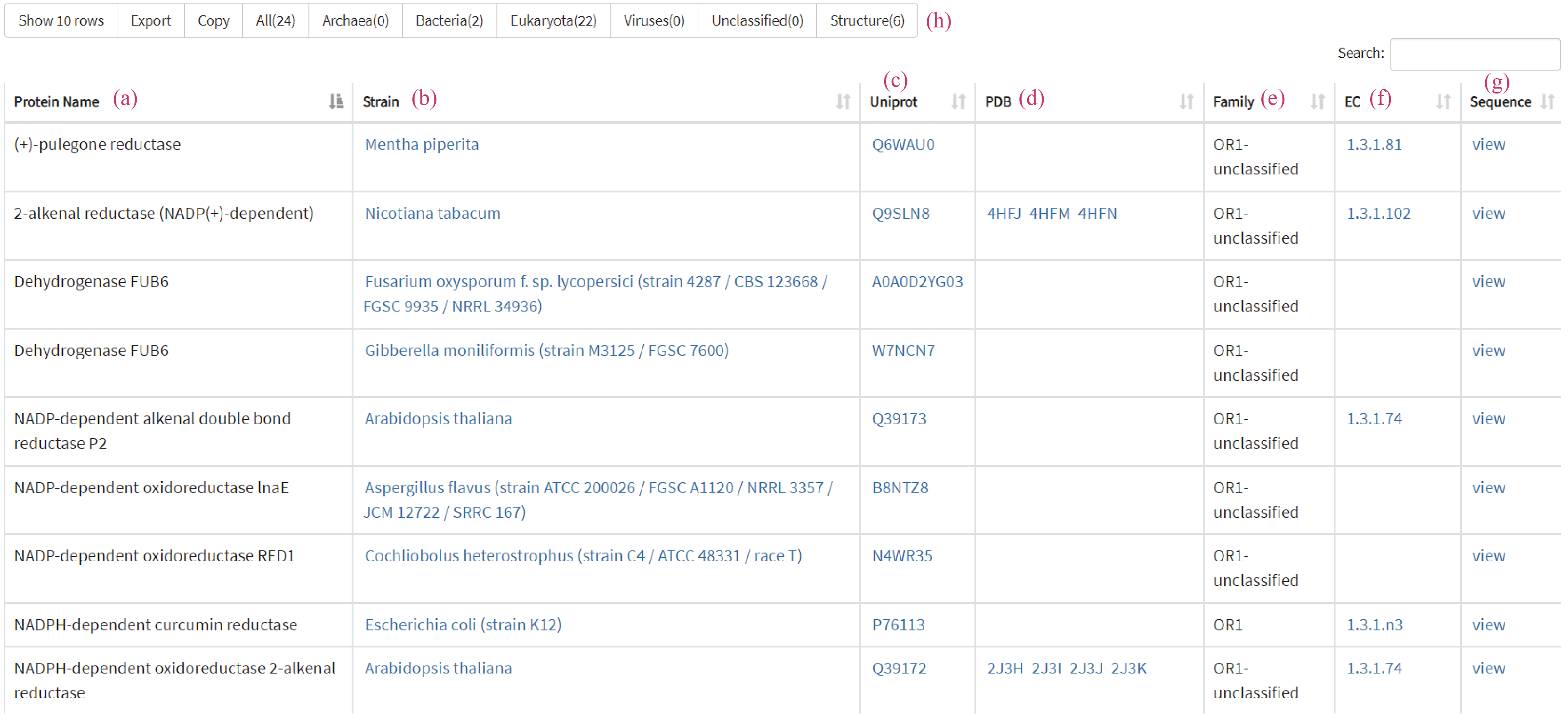Select the Eukaryota(22) filter
Screen dimensions: 1568x714
553,21
